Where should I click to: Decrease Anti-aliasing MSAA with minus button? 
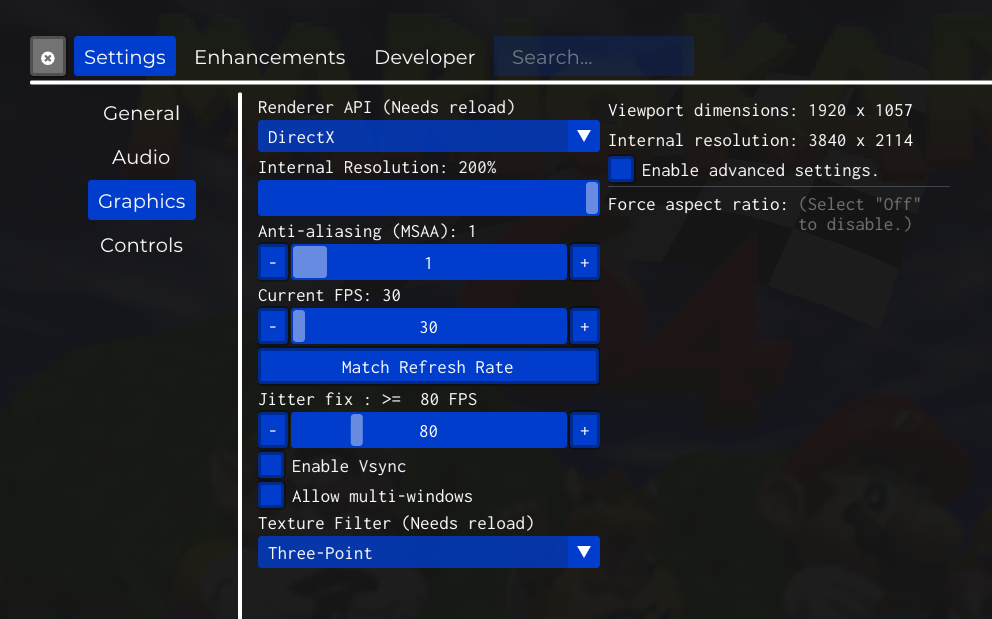pyautogui.click(x=273, y=263)
